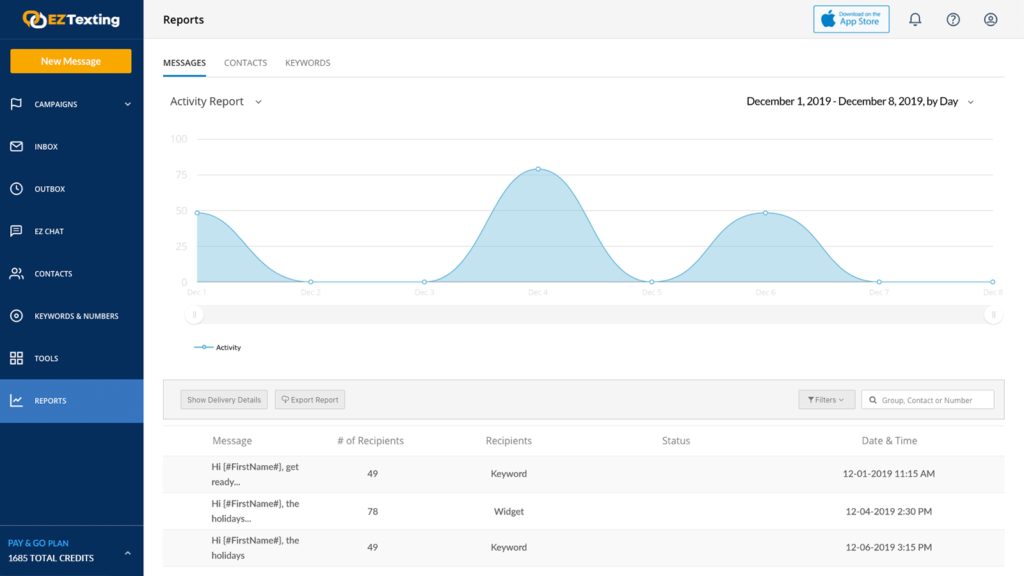Open the date range dropdown
This screenshot has height=576, width=1024.
coord(860,101)
